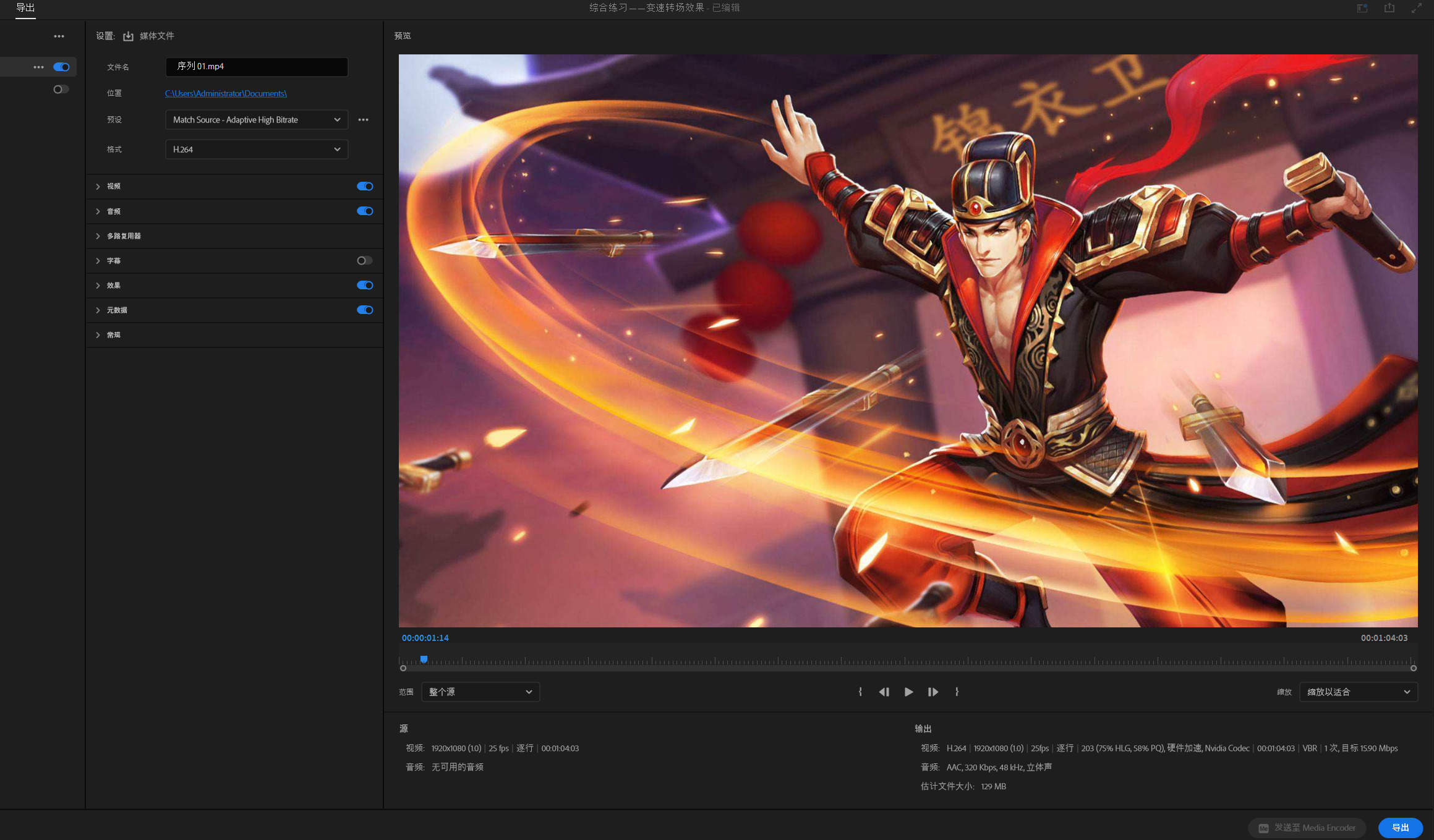Viewport: 1434px width, 840px height.
Task: Toggle fullscreen with the top right arrows icon
Action: click(x=1416, y=8)
